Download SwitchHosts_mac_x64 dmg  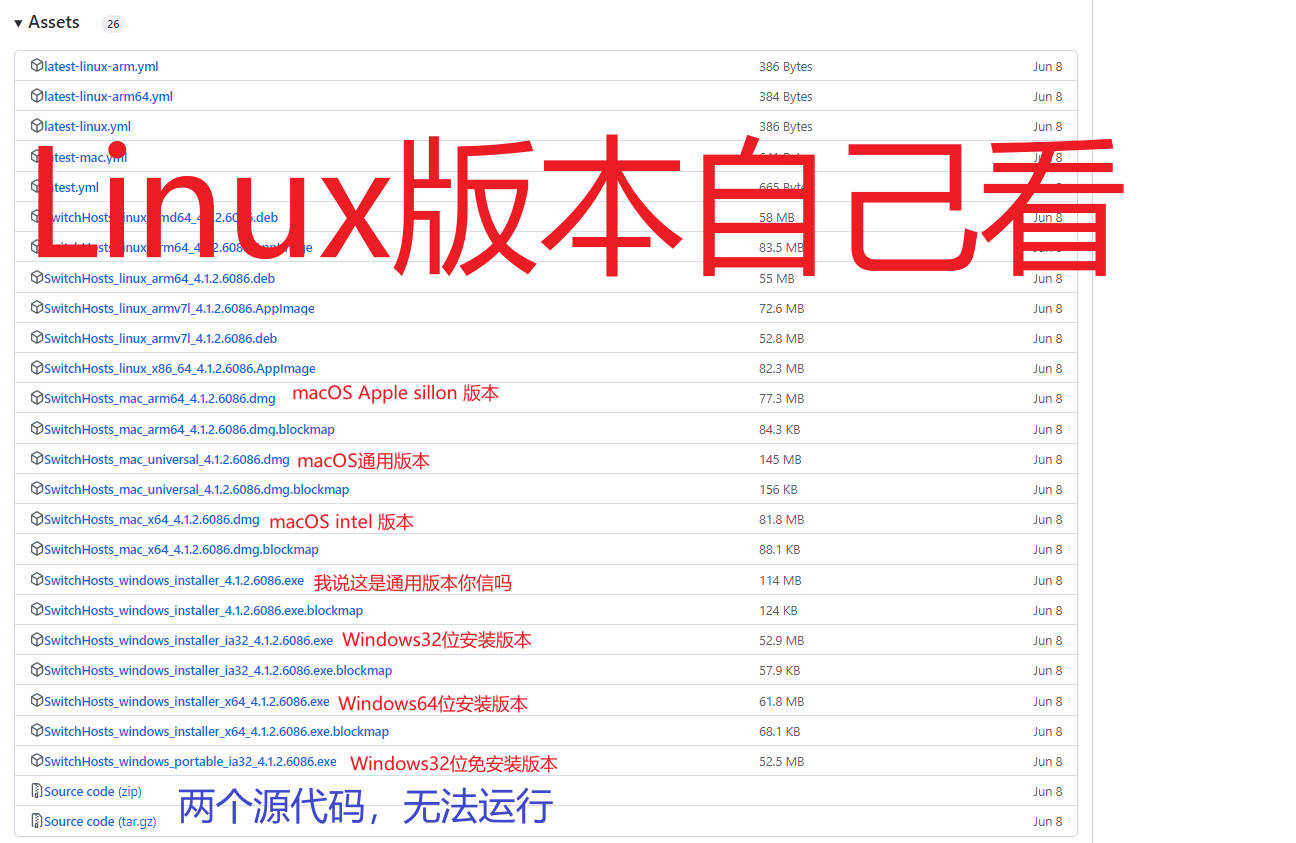[152, 520]
